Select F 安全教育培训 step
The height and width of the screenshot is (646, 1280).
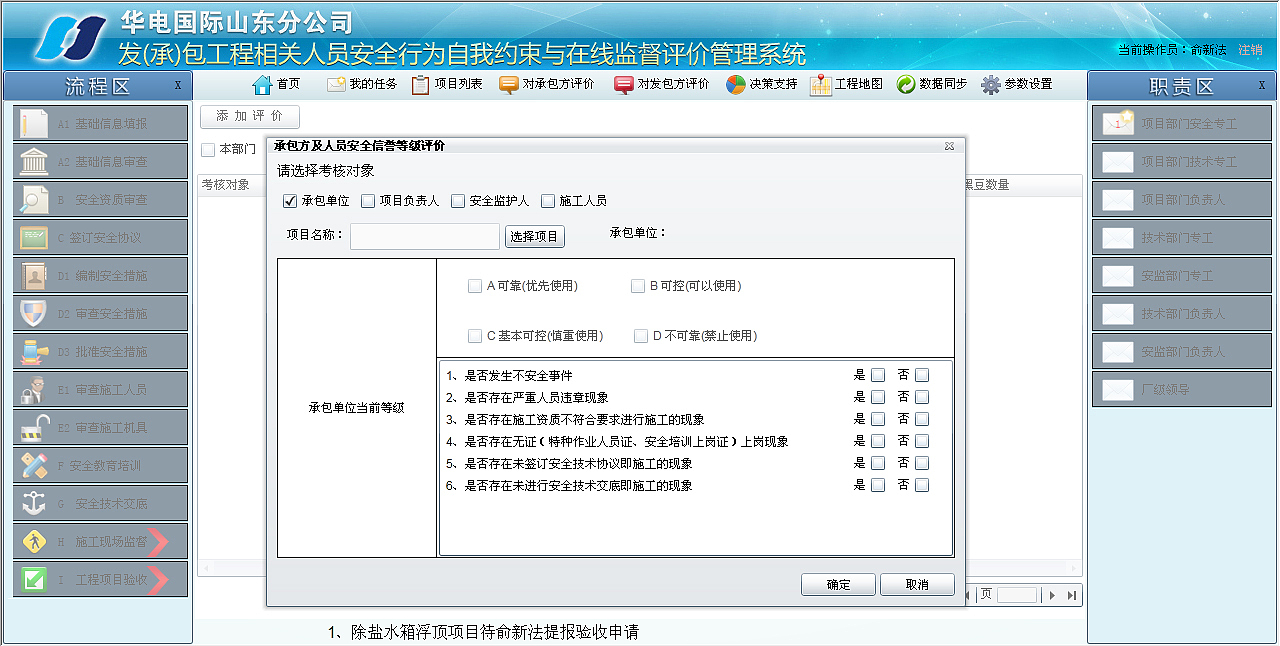click(101, 465)
